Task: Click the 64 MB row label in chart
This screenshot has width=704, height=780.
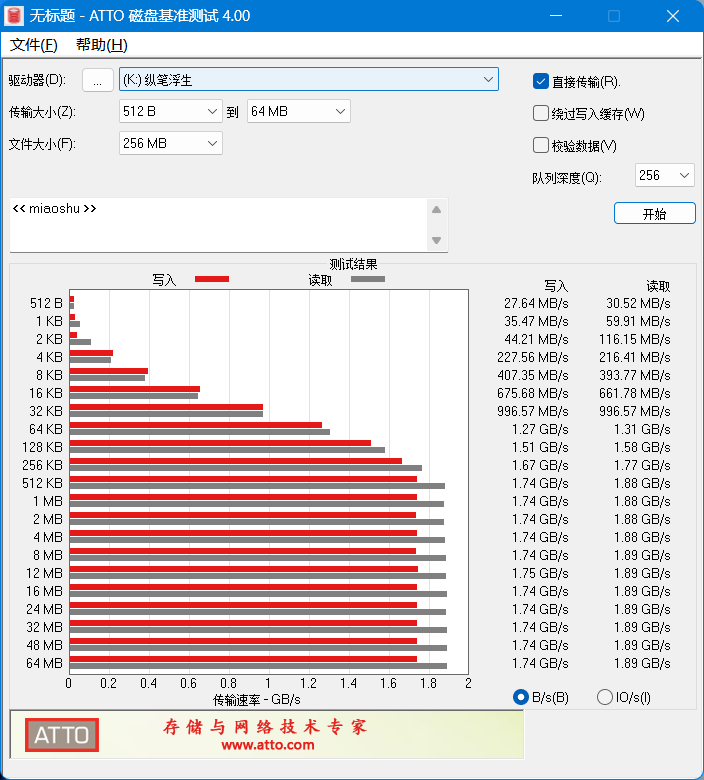Action: point(44,663)
